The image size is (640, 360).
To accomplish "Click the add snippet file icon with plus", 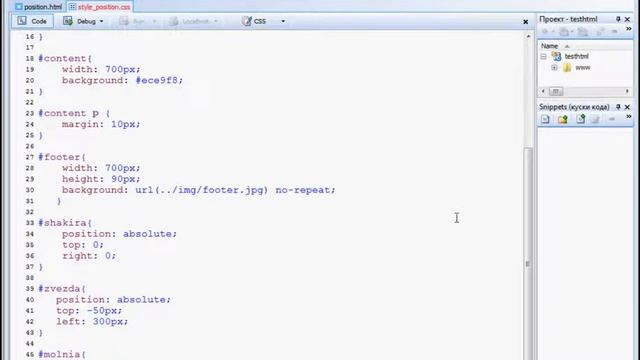I will tap(580, 119).
